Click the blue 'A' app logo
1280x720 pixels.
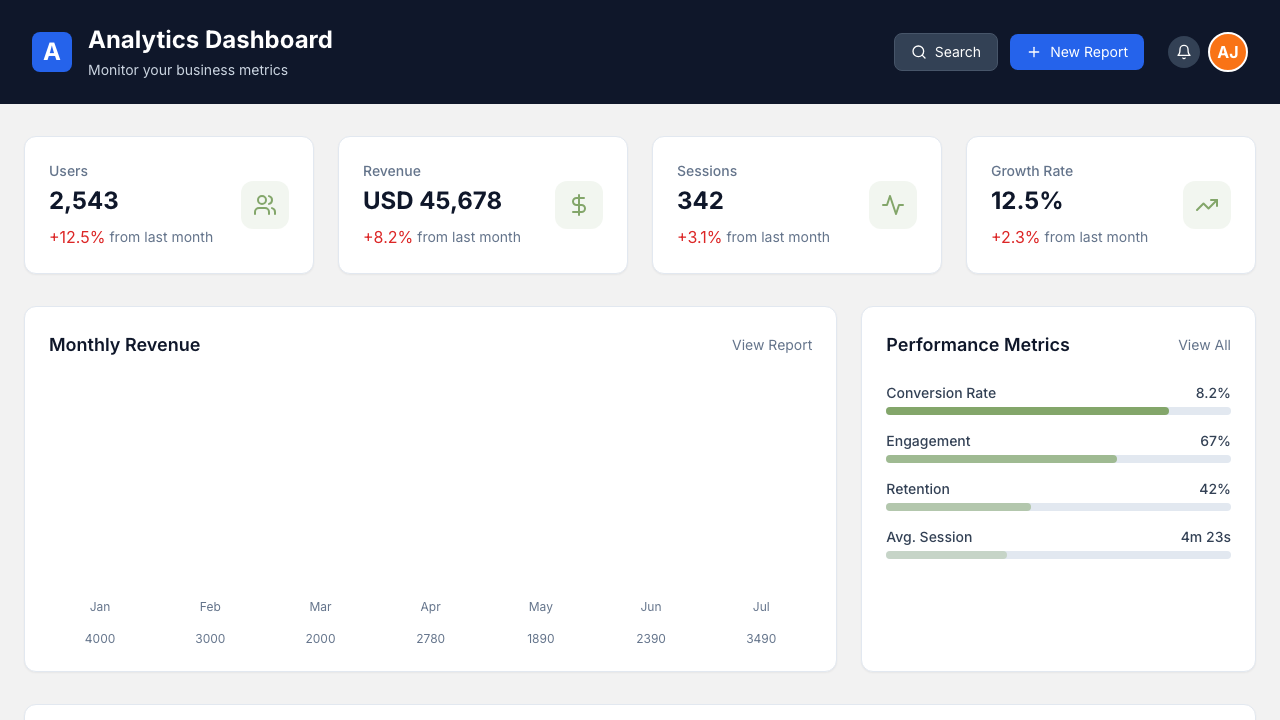point(52,52)
